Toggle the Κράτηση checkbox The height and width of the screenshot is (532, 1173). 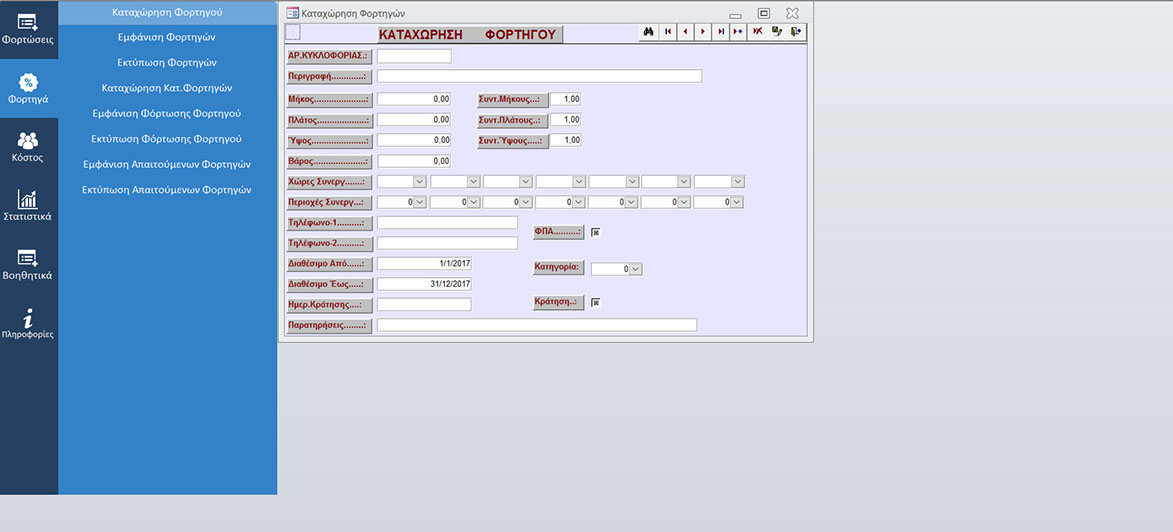coord(595,302)
